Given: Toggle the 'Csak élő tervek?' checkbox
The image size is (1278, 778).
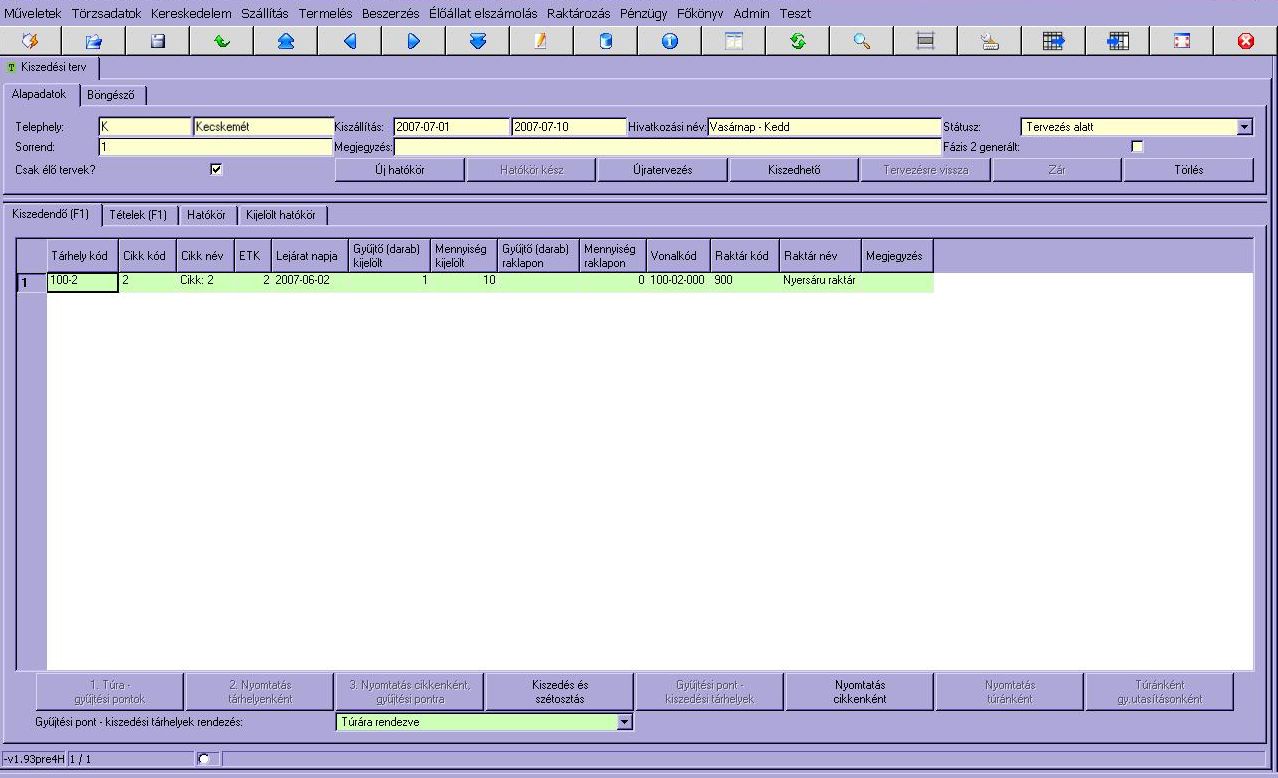Looking at the screenshot, I should click(x=216, y=169).
